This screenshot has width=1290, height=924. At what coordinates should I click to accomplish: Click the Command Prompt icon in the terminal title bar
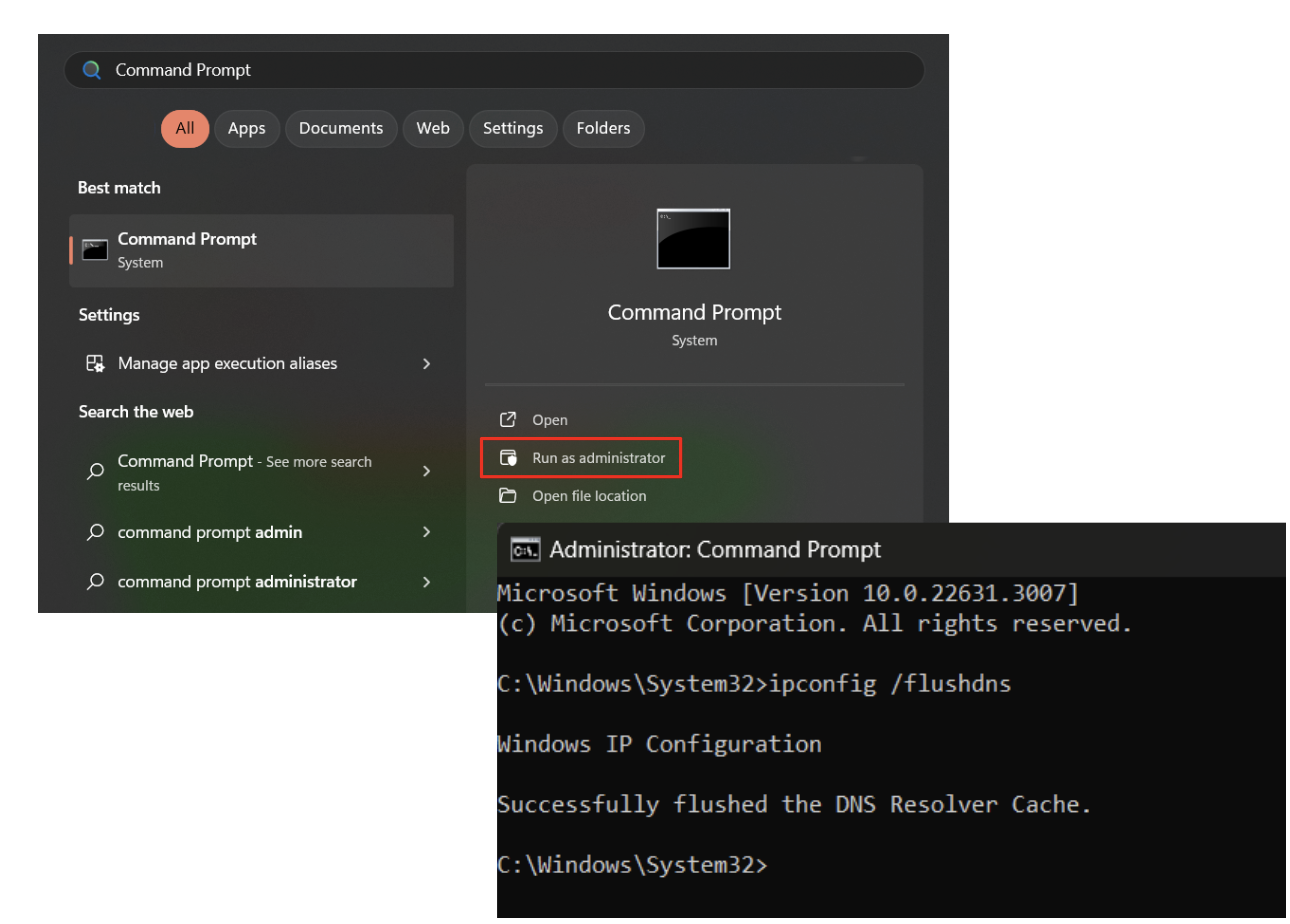coord(524,549)
